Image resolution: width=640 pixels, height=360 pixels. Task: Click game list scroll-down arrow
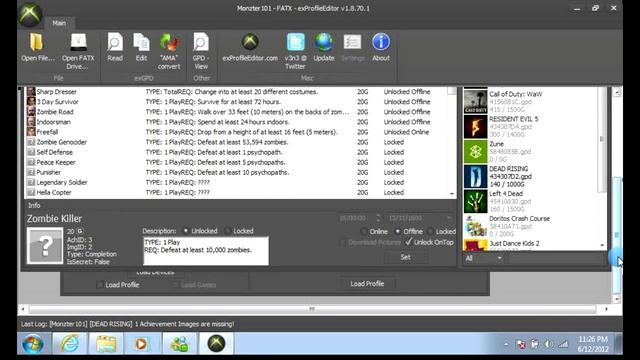(602, 245)
